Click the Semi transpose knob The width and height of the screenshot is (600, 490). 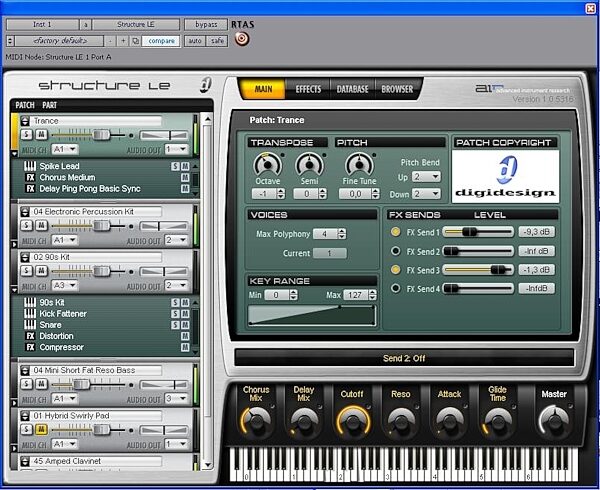coord(309,164)
